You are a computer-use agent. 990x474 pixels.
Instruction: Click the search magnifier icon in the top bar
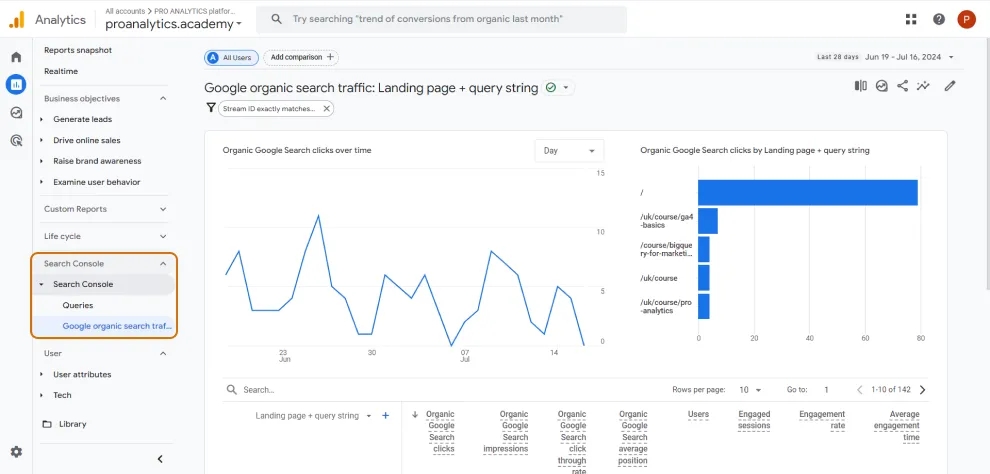[276, 19]
